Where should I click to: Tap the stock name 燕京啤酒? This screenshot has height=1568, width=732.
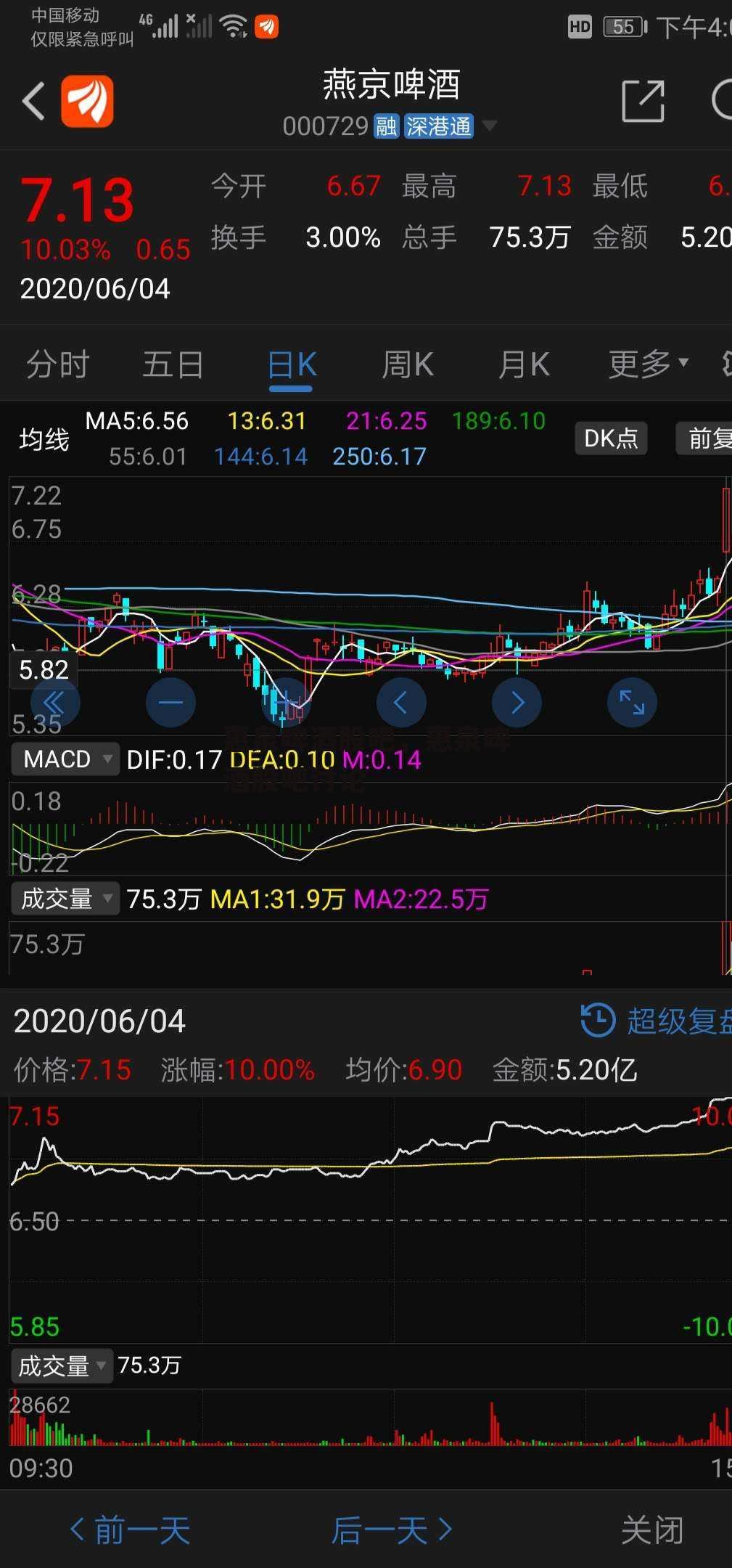(391, 85)
